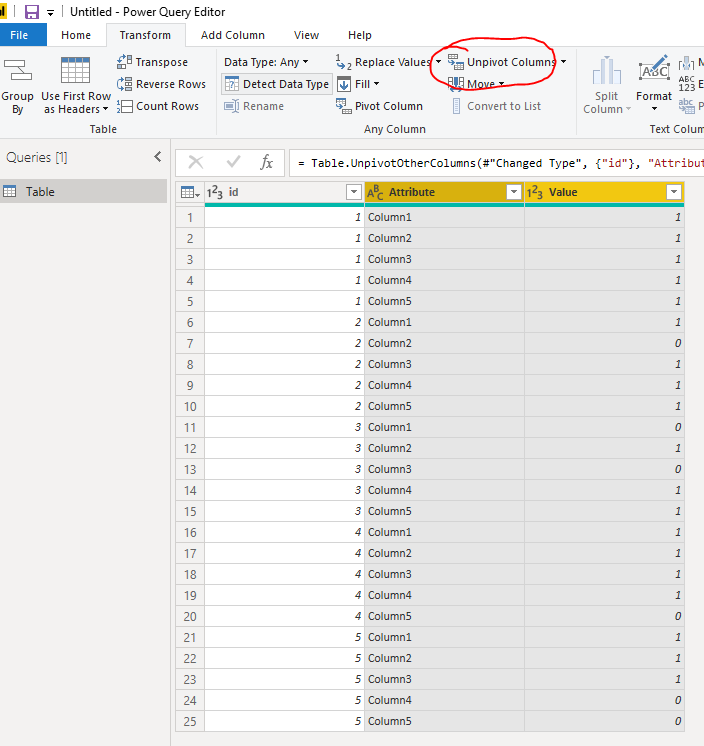
Task: Click the Reverse Rows icon
Action: click(125, 84)
